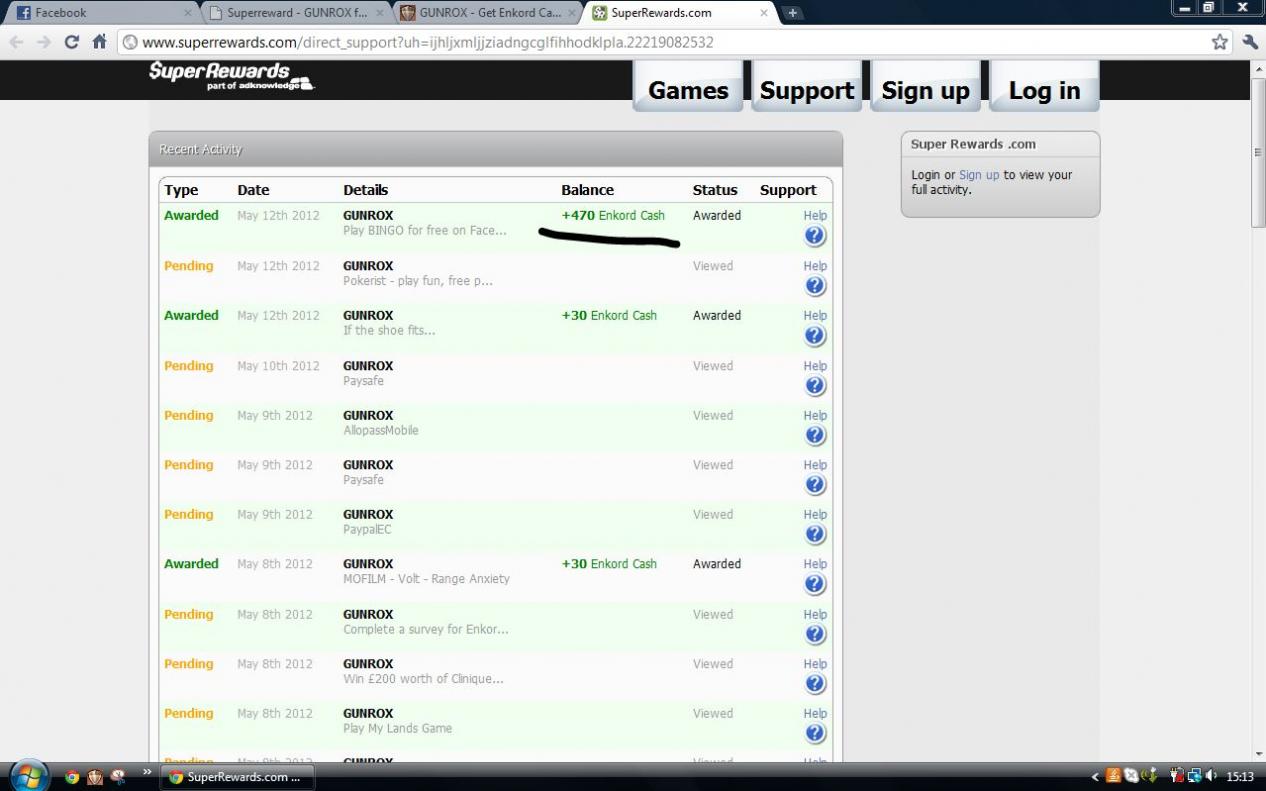Bookmark this page with the star icon
1266x791 pixels.
(1219, 42)
